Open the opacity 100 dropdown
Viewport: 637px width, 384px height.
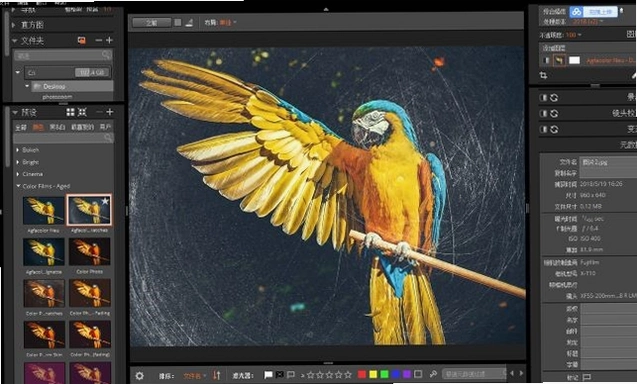(x=573, y=35)
